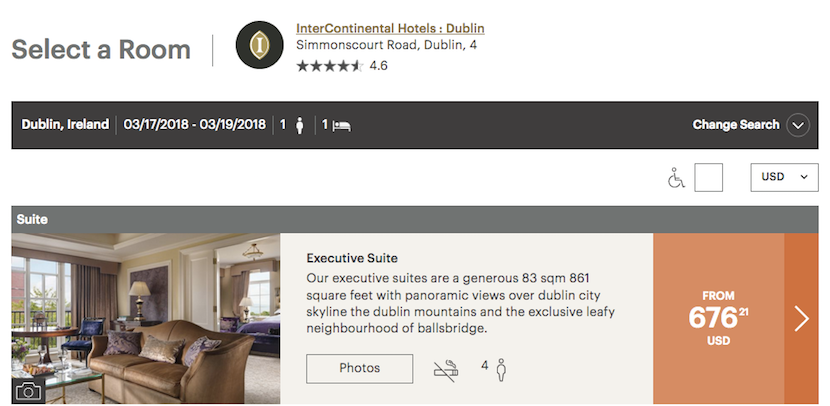Click the guest person icon in search bar

299,126
